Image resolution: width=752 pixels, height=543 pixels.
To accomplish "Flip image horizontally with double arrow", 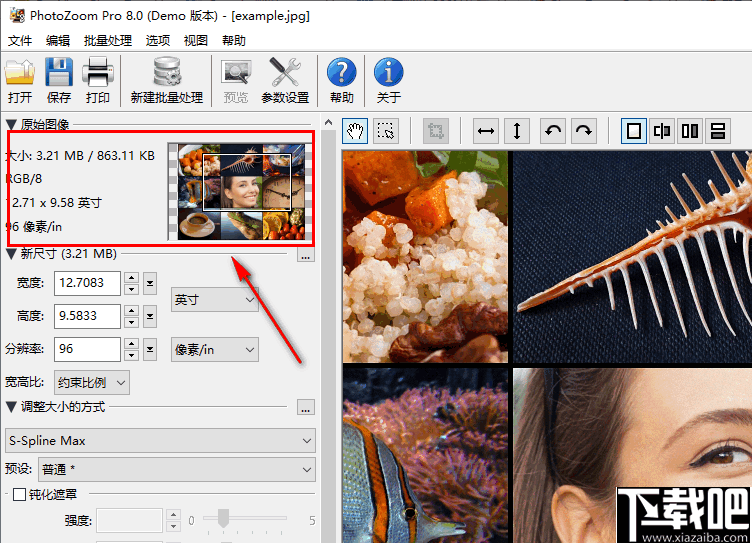I will tap(486, 131).
